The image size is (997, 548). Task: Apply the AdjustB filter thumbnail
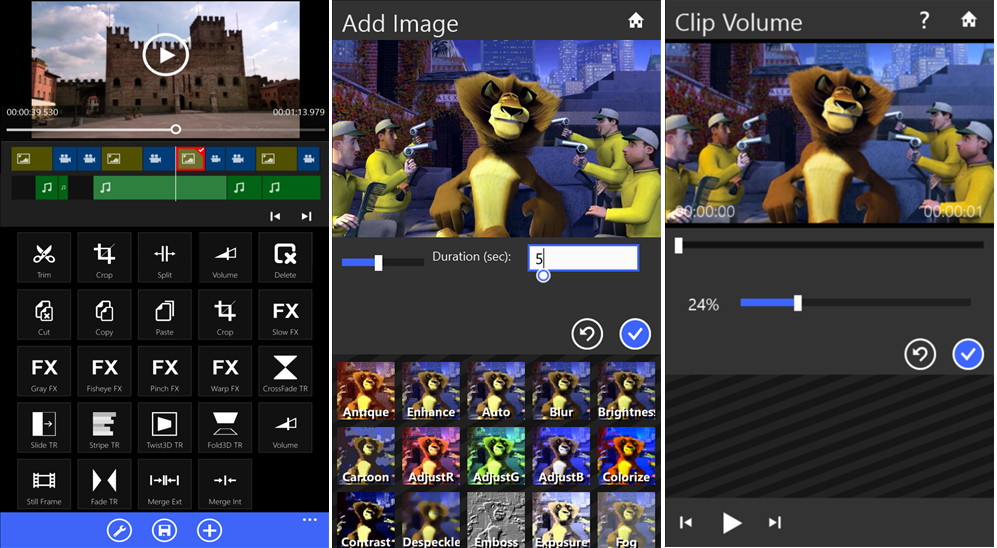pyautogui.click(x=561, y=456)
